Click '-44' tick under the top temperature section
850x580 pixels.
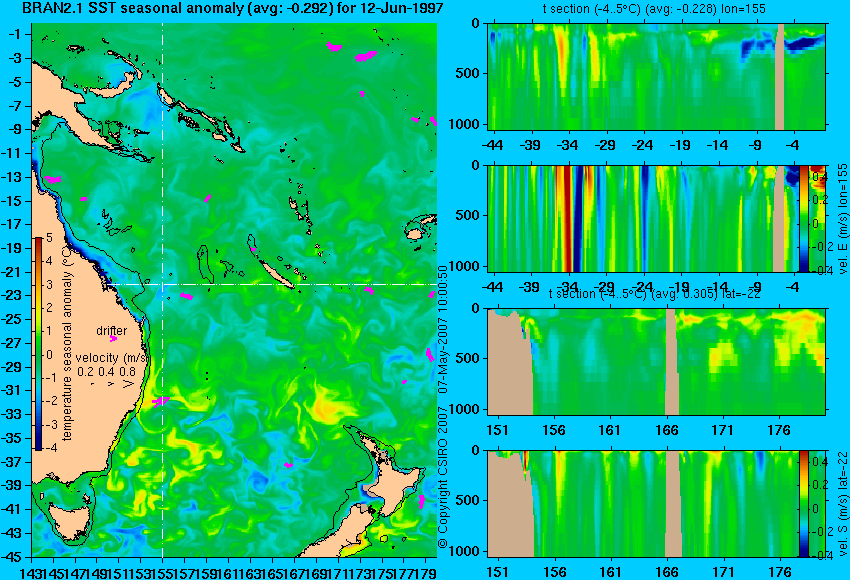pyautogui.click(x=493, y=145)
